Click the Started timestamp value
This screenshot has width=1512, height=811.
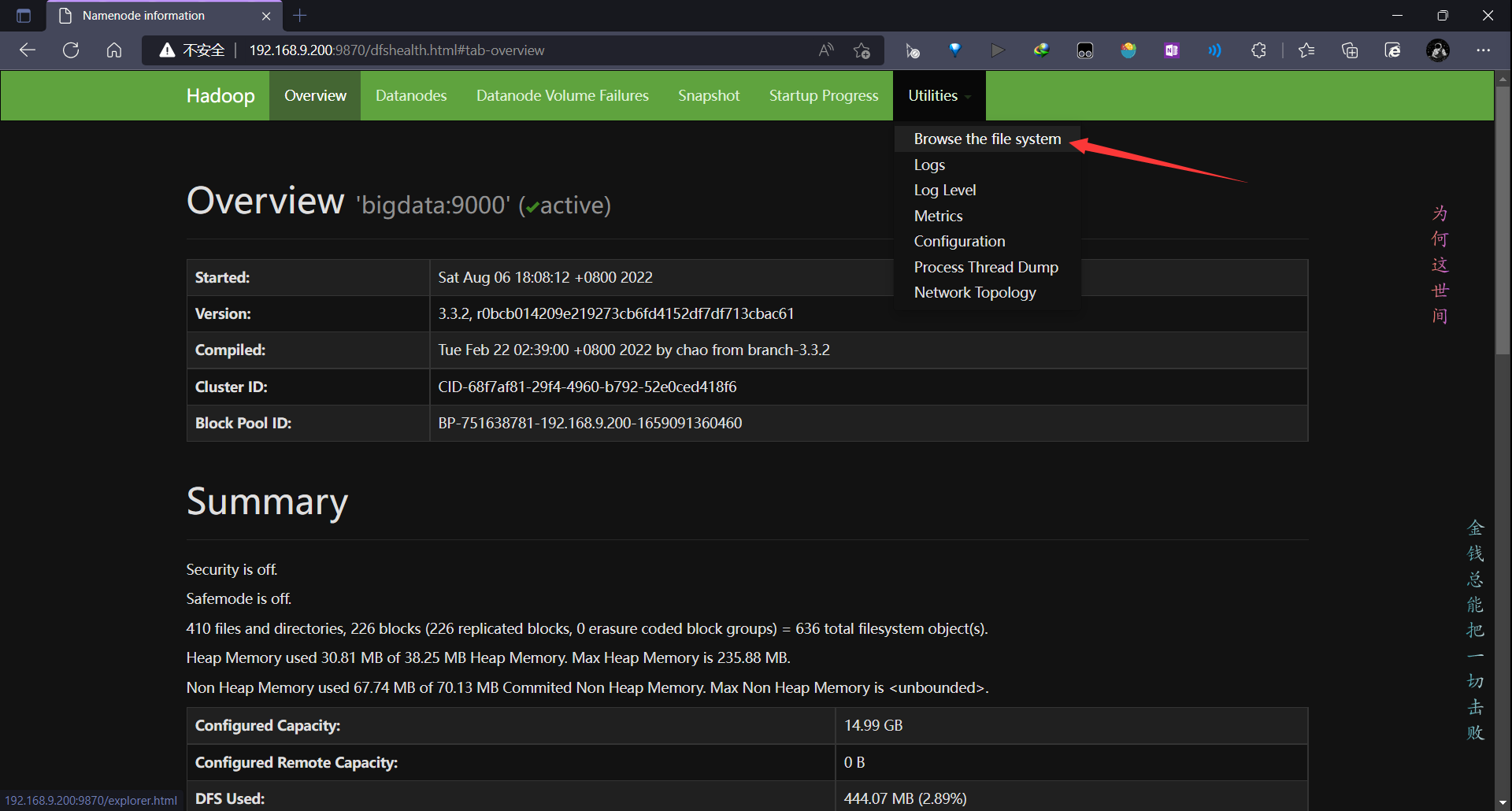[545, 277]
